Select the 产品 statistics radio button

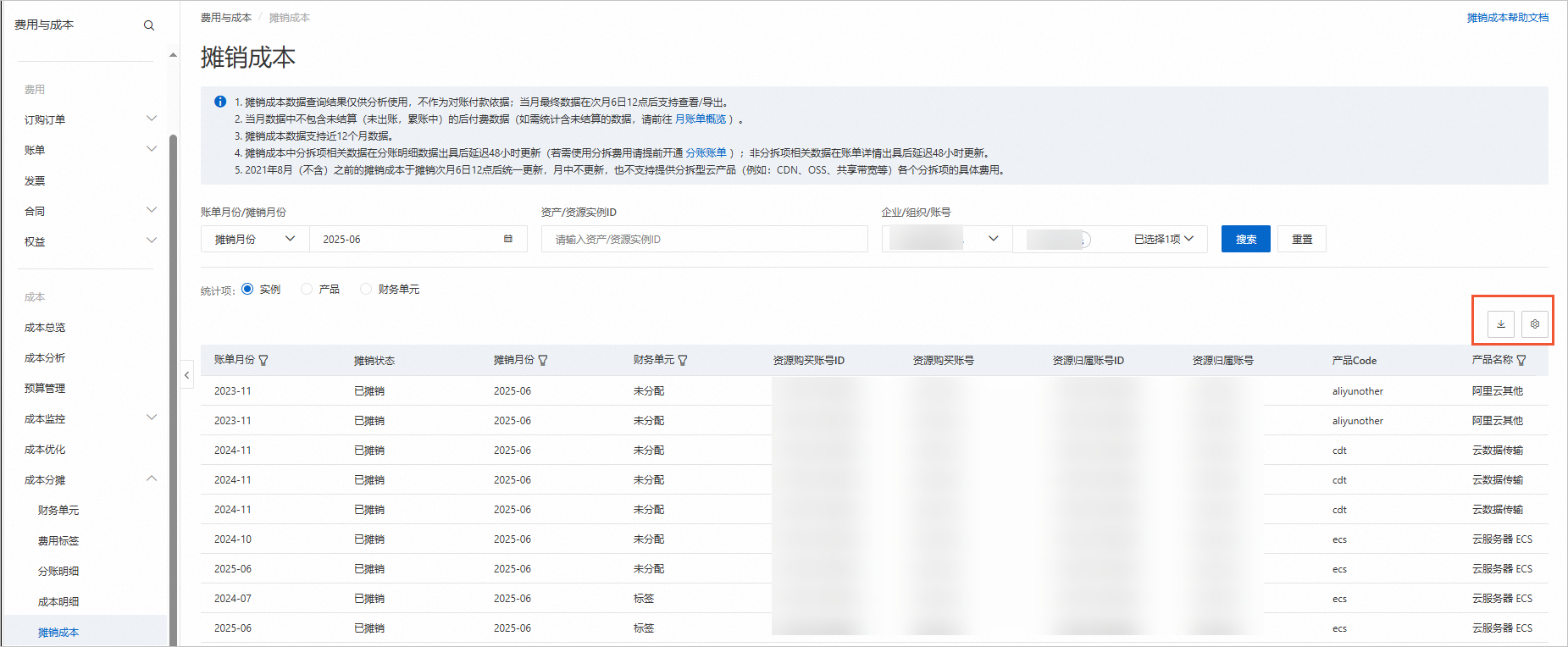(307, 289)
